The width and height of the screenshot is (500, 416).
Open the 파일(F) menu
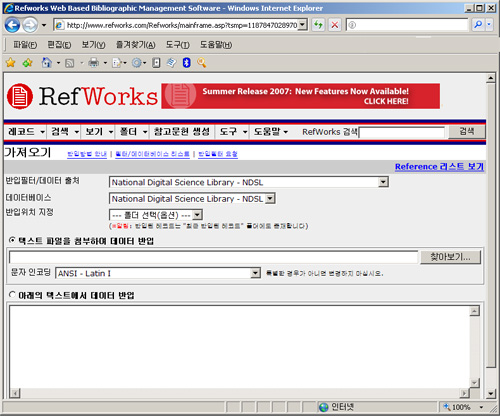(x=25, y=45)
